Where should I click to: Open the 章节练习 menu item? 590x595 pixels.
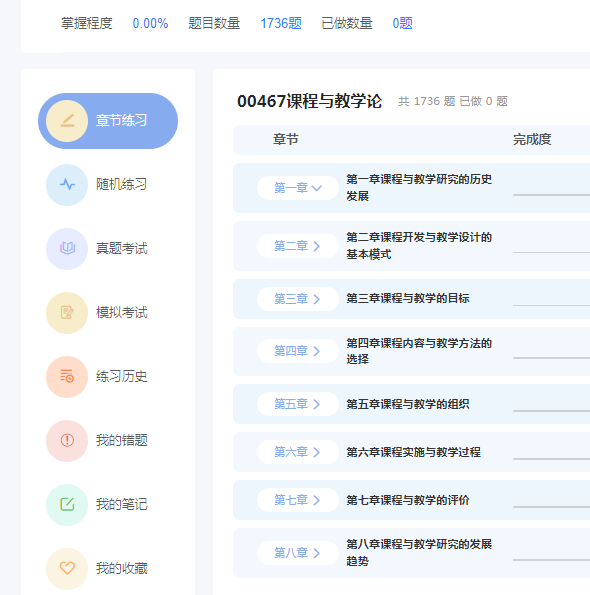[x=108, y=121]
